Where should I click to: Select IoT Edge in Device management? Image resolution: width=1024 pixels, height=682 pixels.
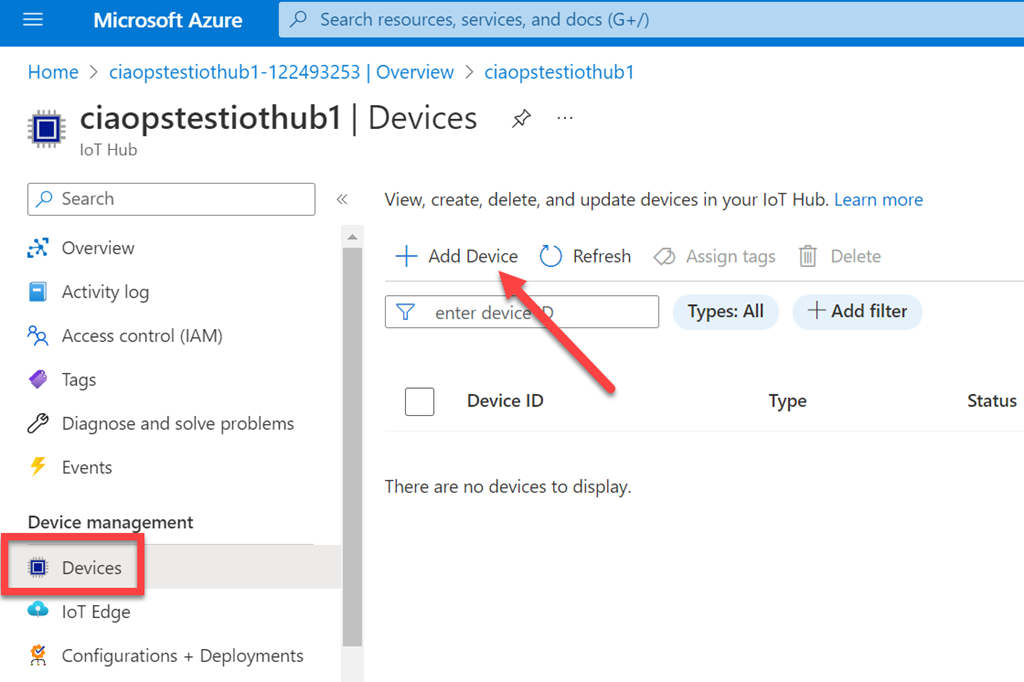(95, 612)
